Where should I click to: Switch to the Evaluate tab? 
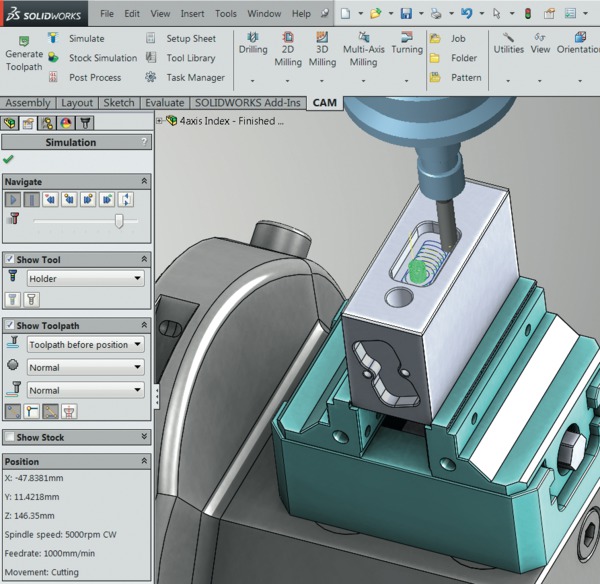point(163,102)
